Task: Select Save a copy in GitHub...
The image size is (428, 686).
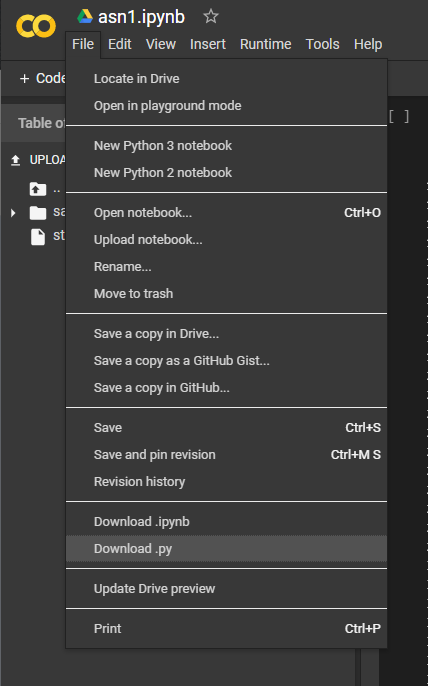Action: (x=226, y=388)
